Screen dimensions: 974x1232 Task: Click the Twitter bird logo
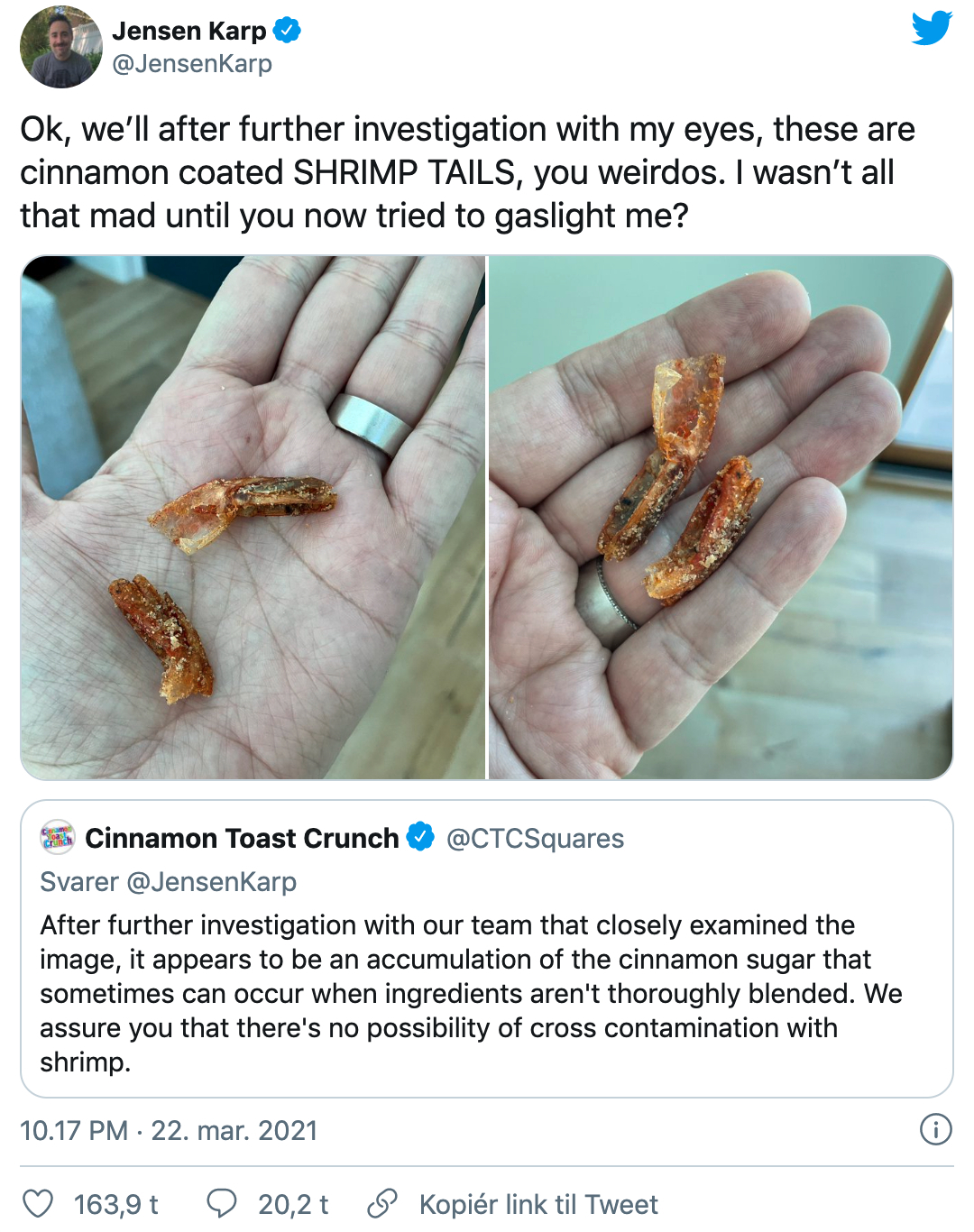coord(932,28)
